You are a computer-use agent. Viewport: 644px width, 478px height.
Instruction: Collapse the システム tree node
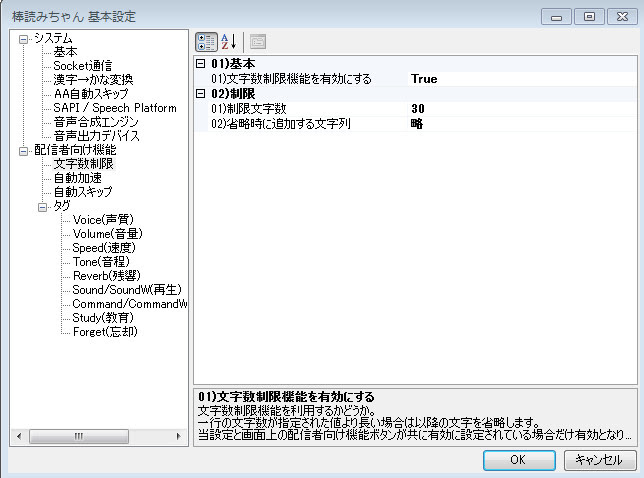pos(23,39)
